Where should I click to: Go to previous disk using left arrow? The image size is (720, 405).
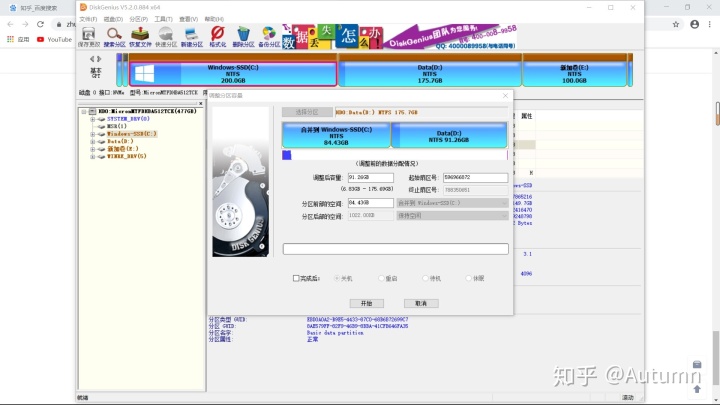coord(92,59)
